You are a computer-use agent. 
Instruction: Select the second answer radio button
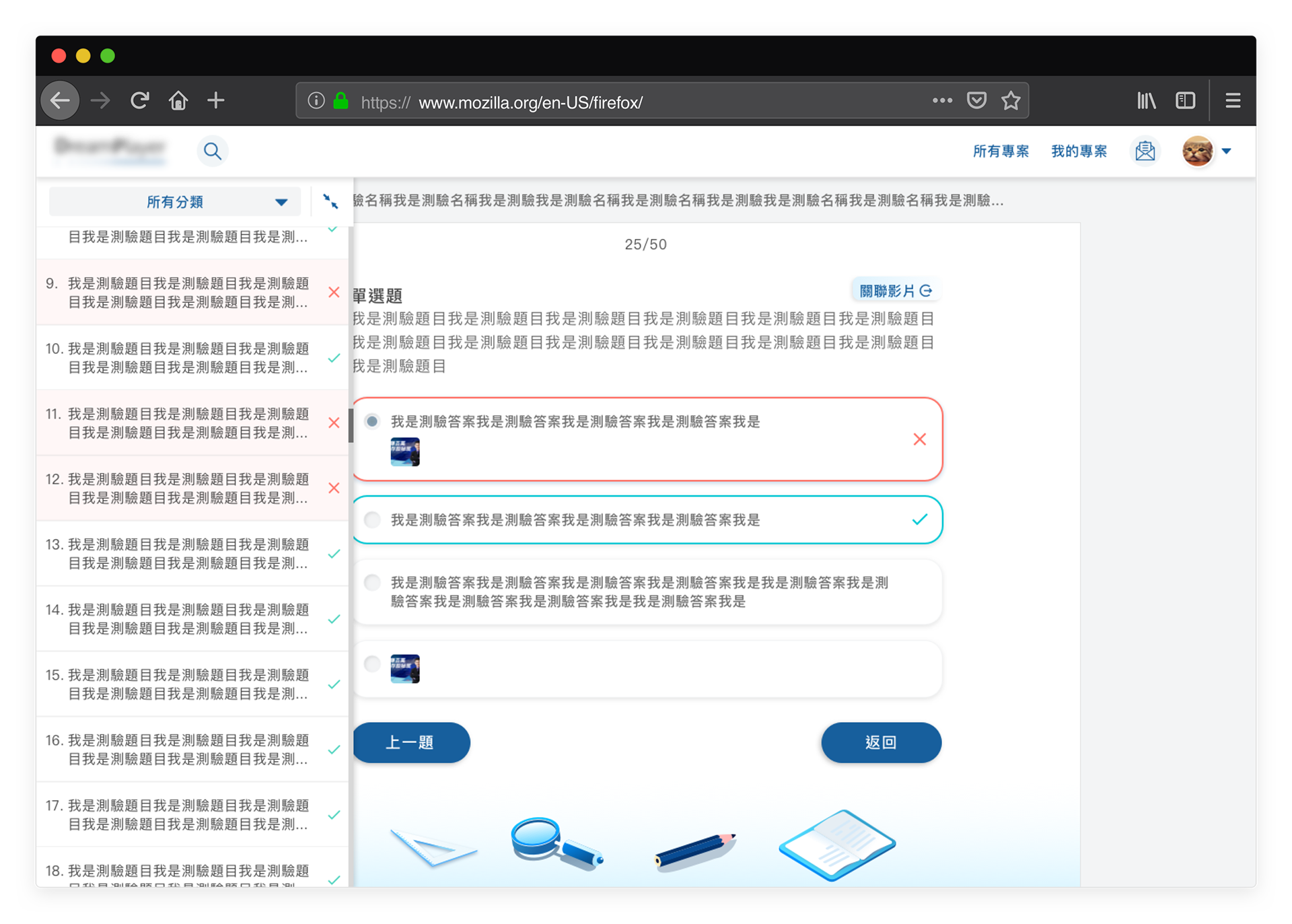[372, 520]
